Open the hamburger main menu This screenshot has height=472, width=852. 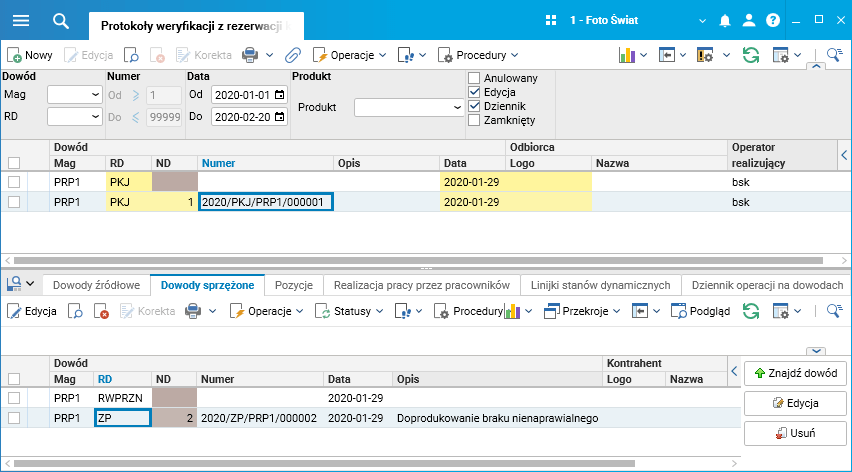point(21,21)
